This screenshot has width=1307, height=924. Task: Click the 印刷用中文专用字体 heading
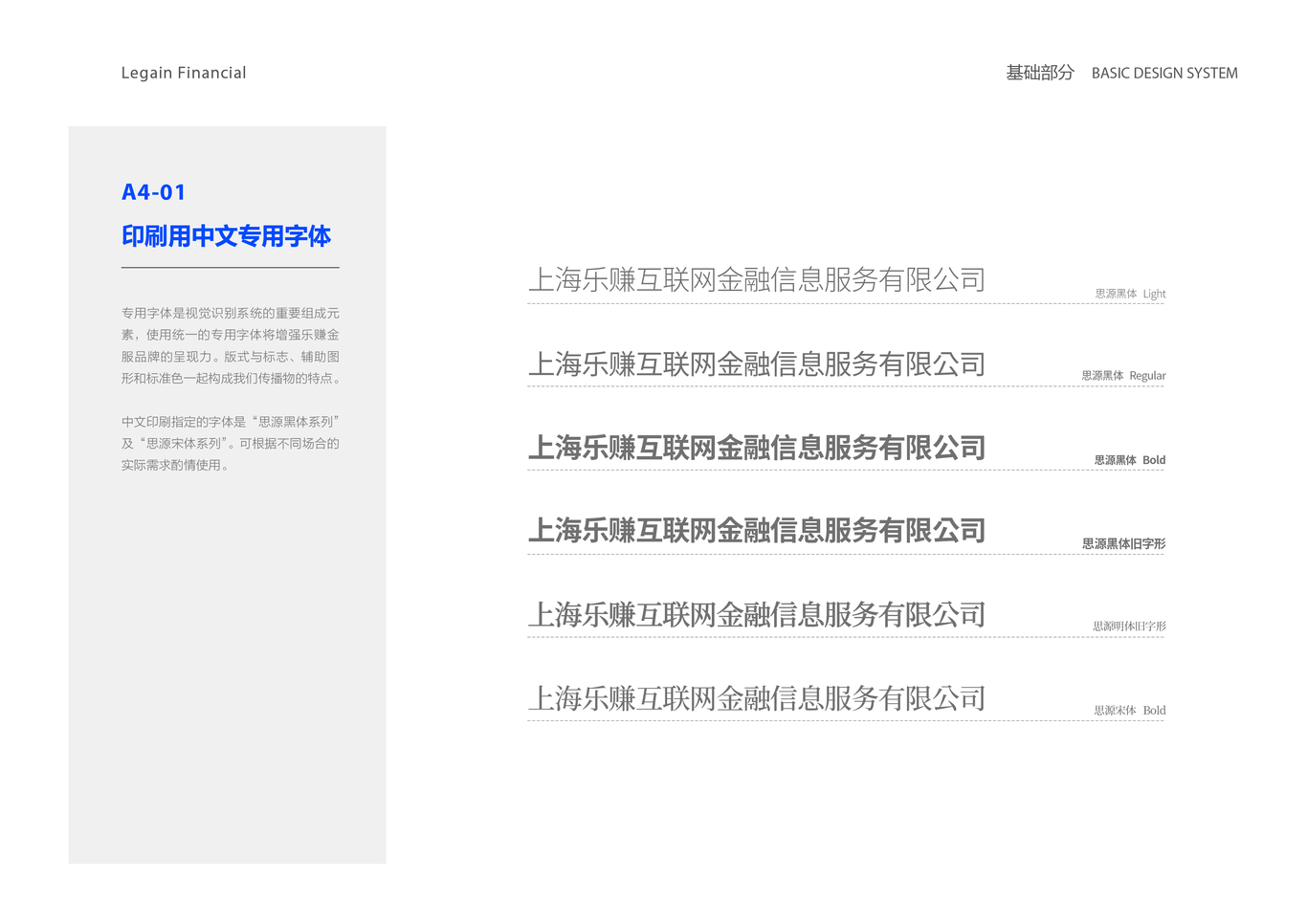[226, 236]
